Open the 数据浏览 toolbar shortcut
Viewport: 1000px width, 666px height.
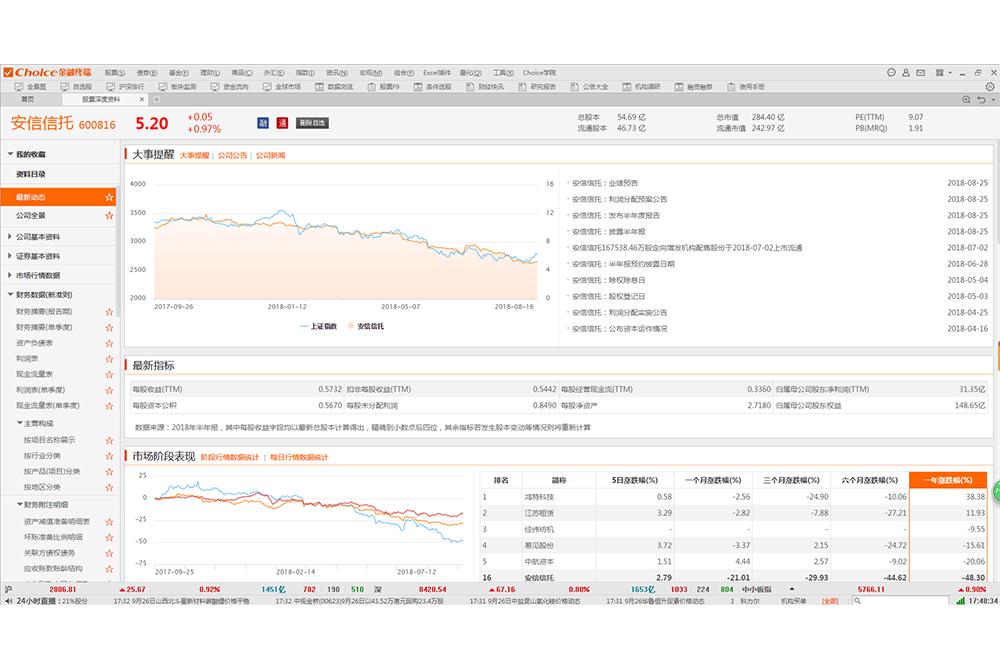[334, 86]
